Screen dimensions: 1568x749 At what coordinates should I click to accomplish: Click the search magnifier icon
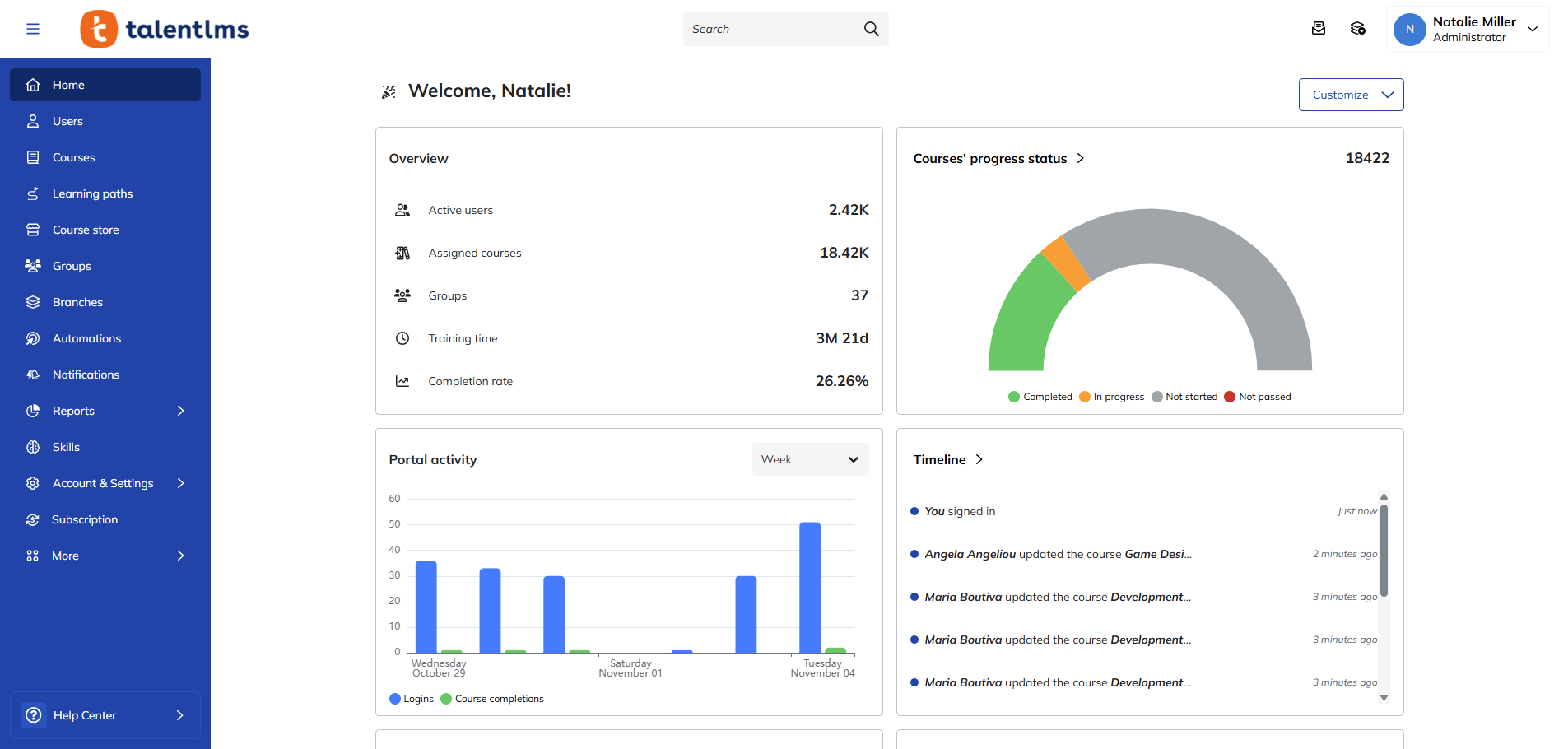(x=871, y=28)
